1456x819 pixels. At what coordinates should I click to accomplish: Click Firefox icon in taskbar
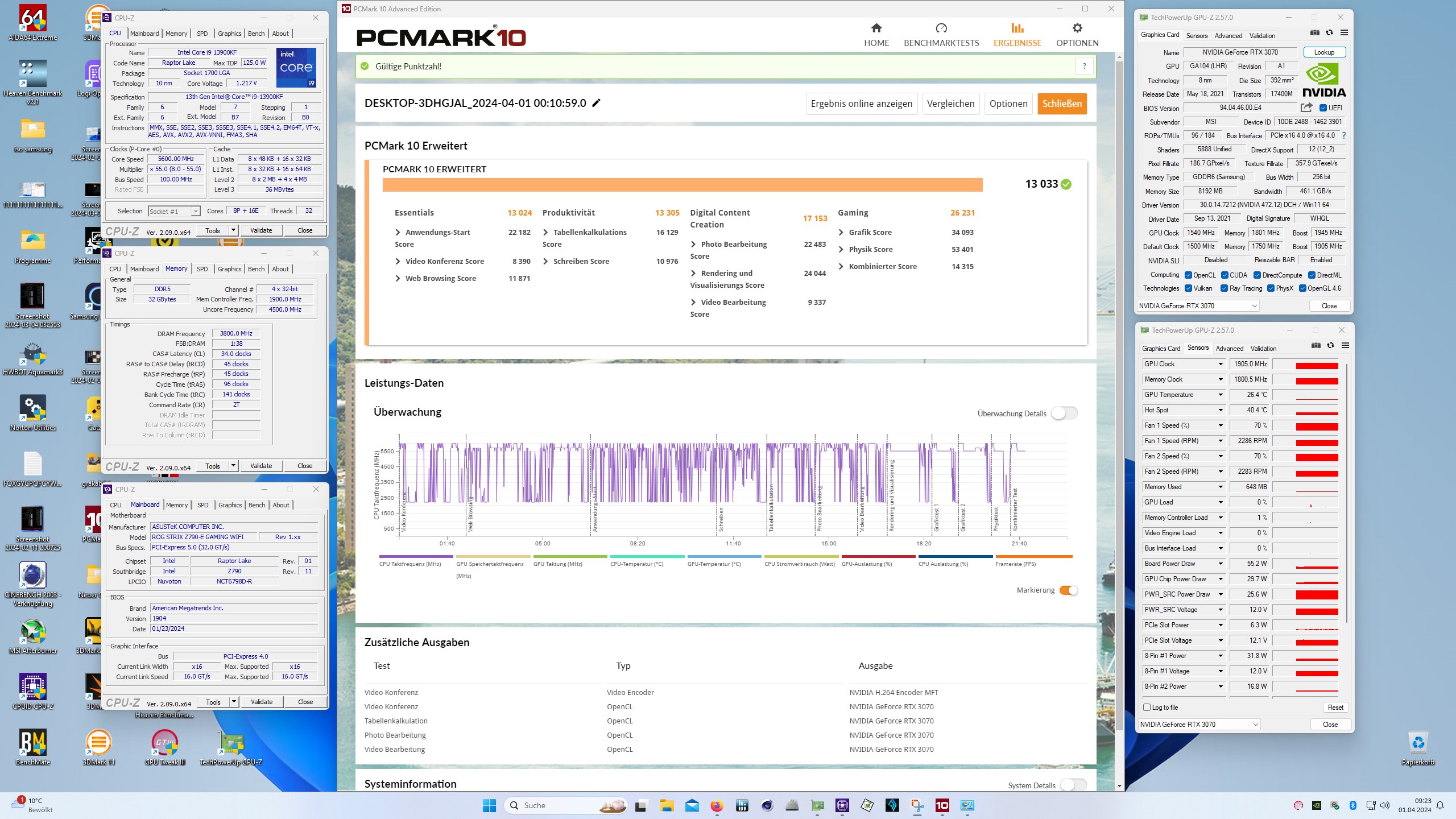[717, 805]
